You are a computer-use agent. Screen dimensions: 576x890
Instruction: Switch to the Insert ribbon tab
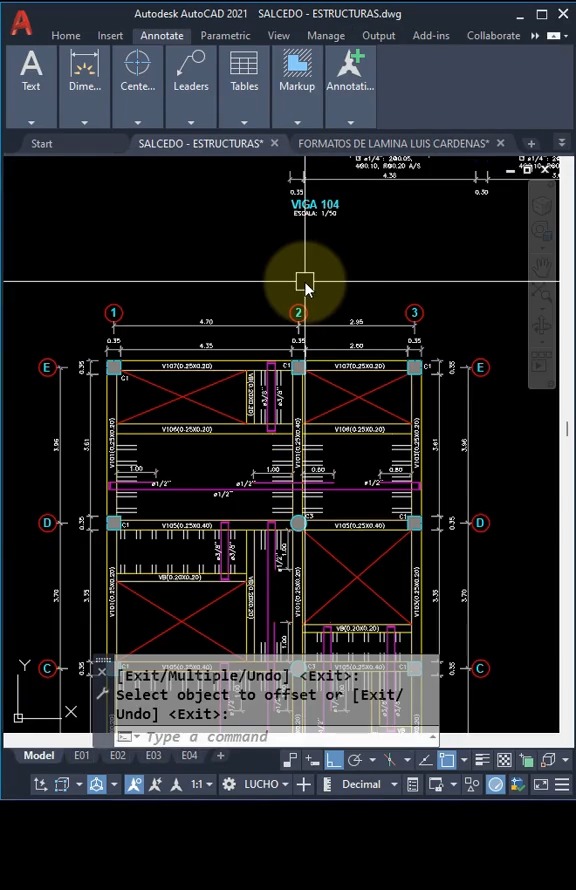110,36
